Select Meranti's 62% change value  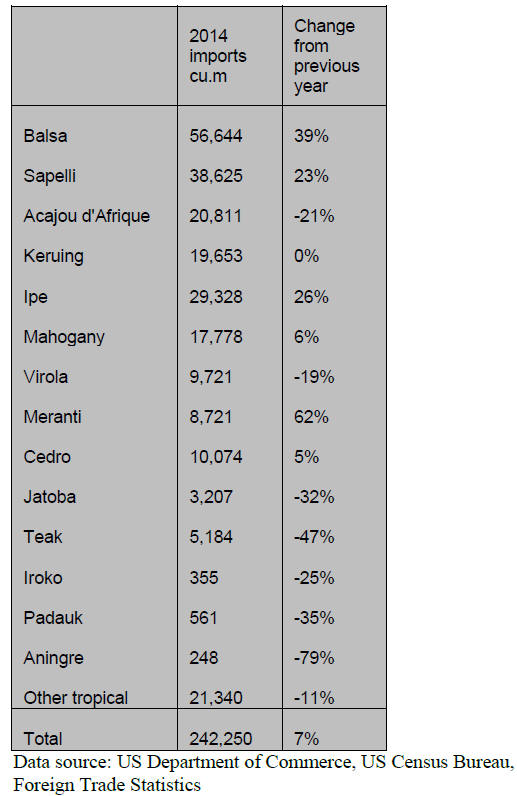coord(311,417)
